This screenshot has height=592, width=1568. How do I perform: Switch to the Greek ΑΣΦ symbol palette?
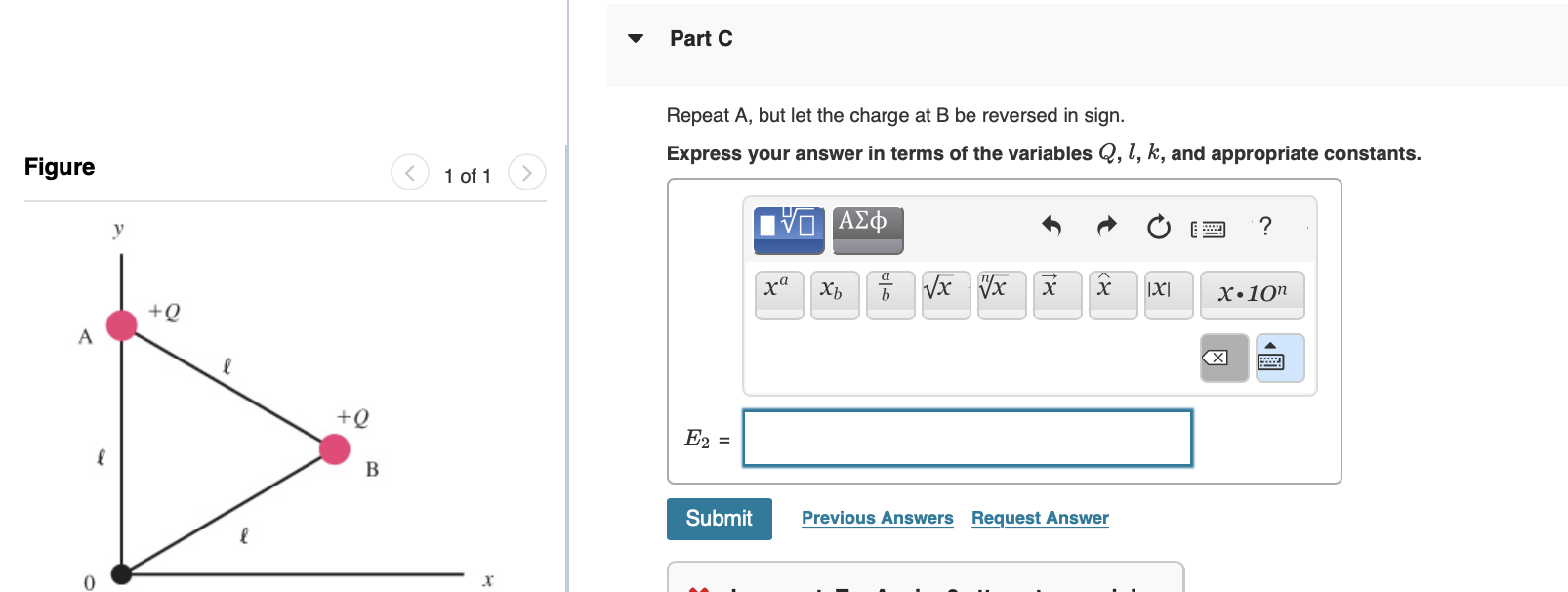pyautogui.click(x=867, y=227)
